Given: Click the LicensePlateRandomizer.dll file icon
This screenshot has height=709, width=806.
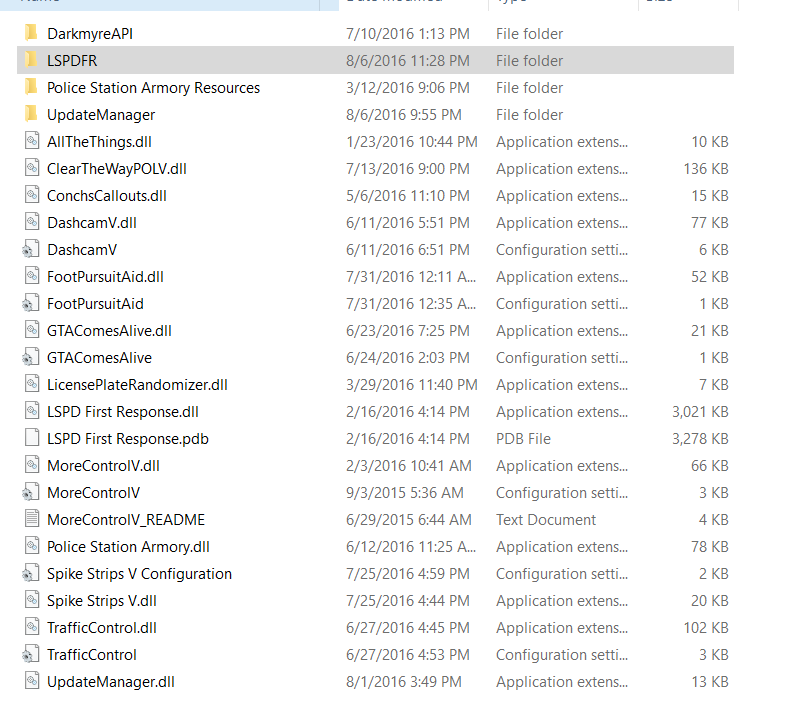Looking at the screenshot, I should point(32,384).
